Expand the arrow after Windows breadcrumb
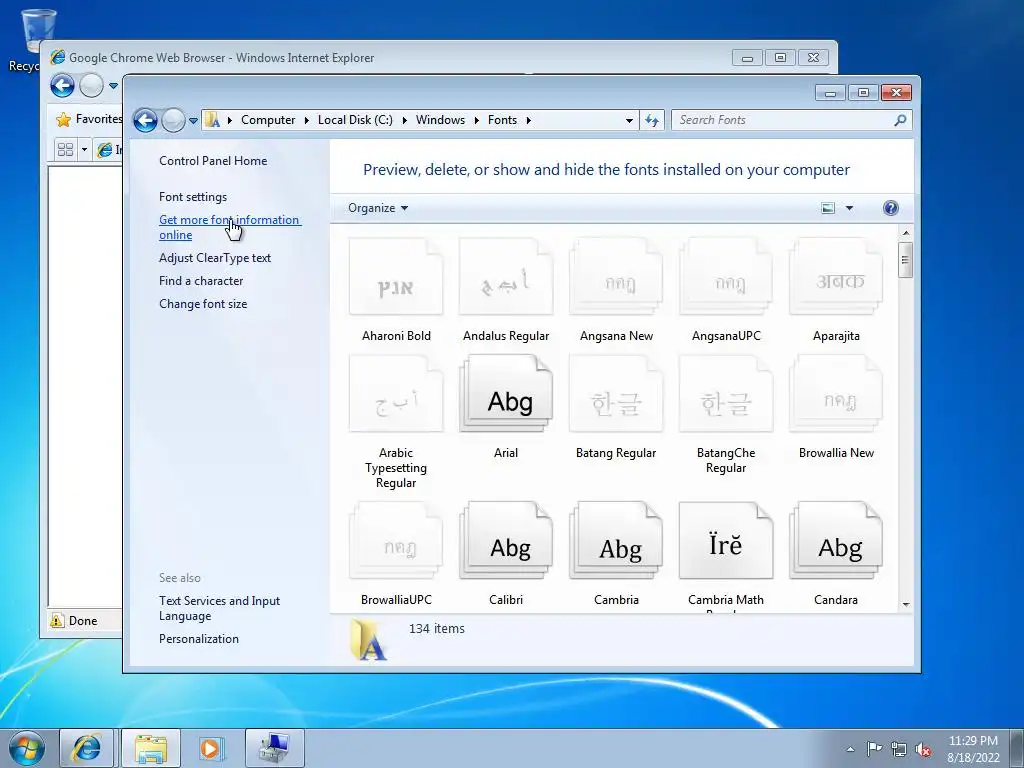The image size is (1024, 768). pyautogui.click(x=477, y=120)
